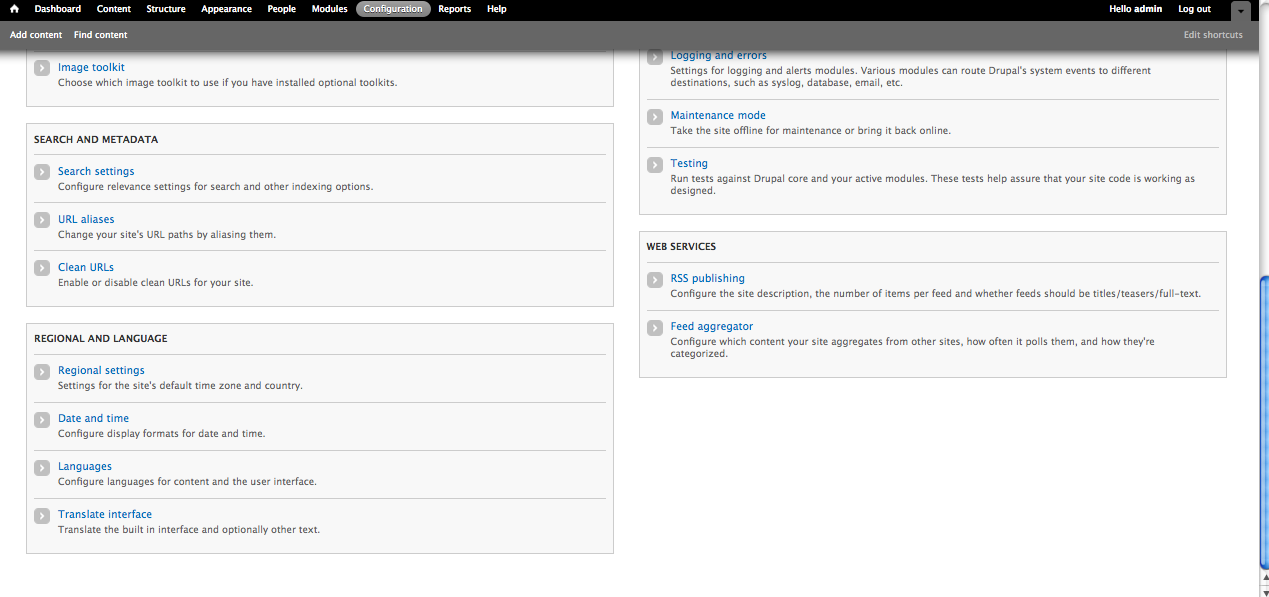Click the arrow icon beside Image toolkit

41,68
